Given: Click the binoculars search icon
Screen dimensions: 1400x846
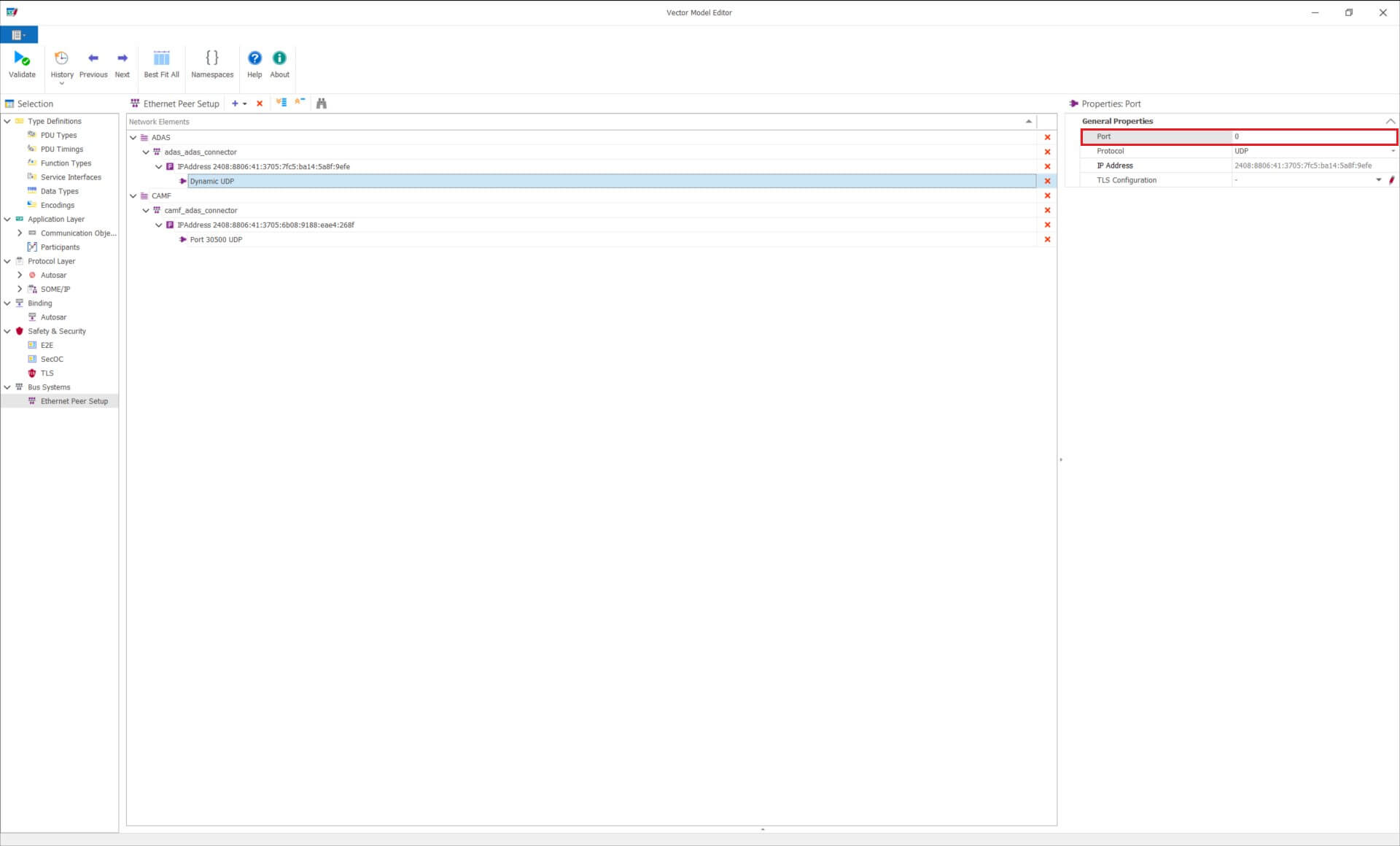Looking at the screenshot, I should pyautogui.click(x=322, y=104).
